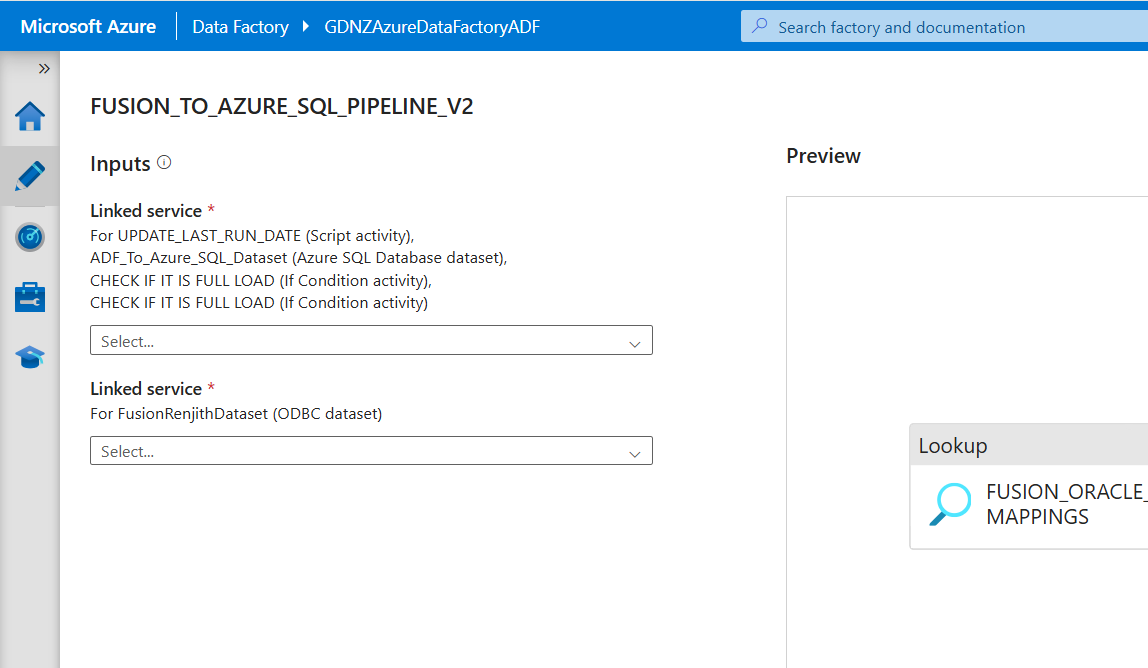This screenshot has width=1148, height=668.
Task: Click the GDNZAzureDataFactoryADF breadcrumb
Action: coord(432,27)
